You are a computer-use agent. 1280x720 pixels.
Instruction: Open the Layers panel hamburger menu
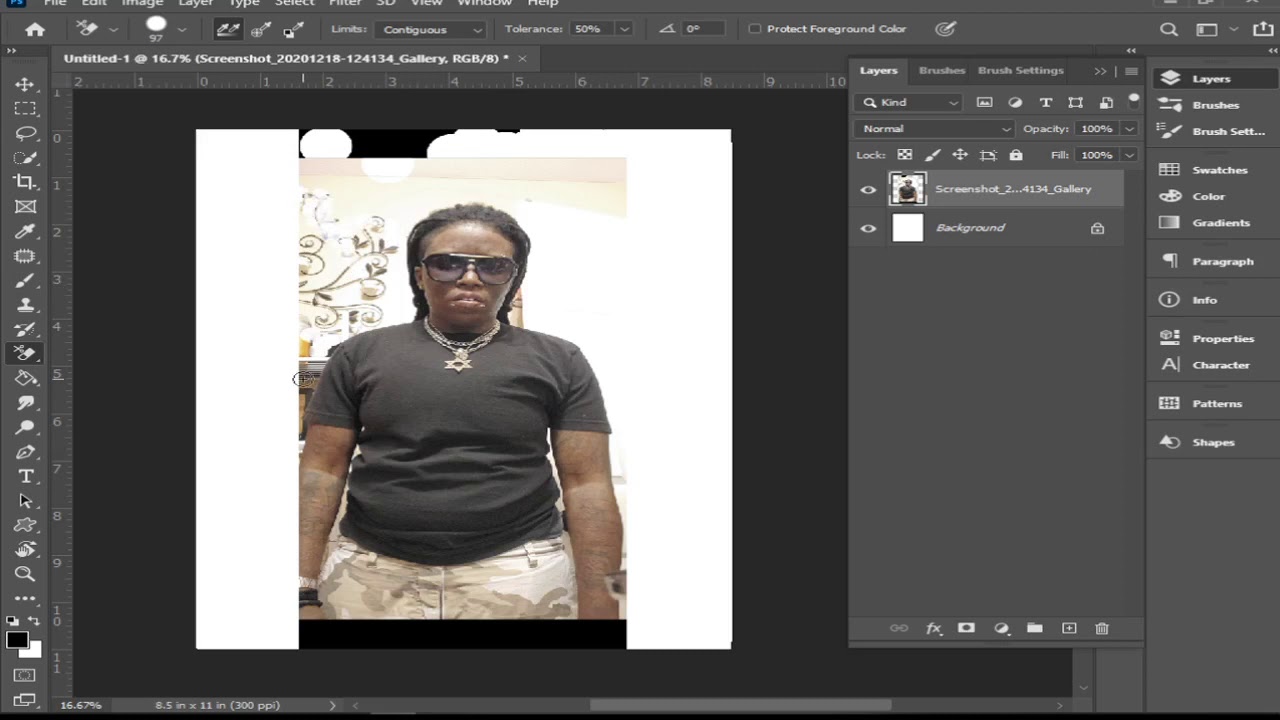pos(1131,71)
